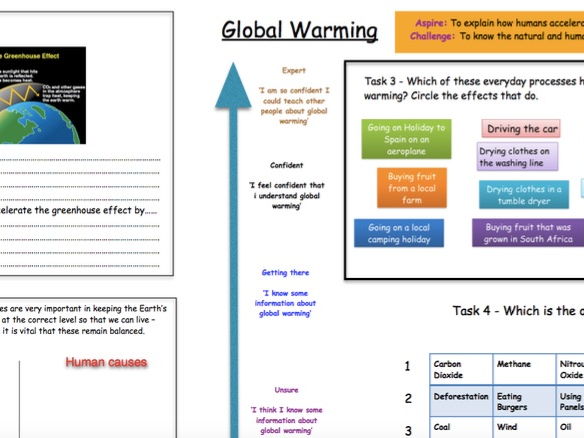
Task: Select 'Buying fruit from a local farm' box
Action: tap(412, 188)
